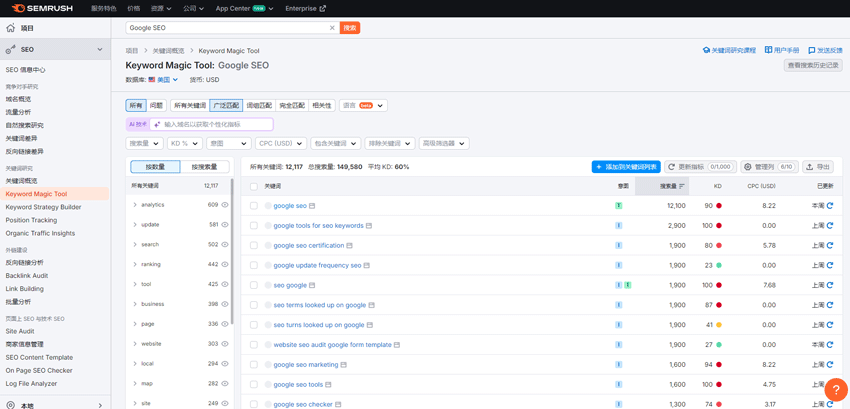Image resolution: width=850 pixels, height=409 pixels.
Task: Refresh metrics for google seo certification row
Action: pyautogui.click(x=829, y=245)
